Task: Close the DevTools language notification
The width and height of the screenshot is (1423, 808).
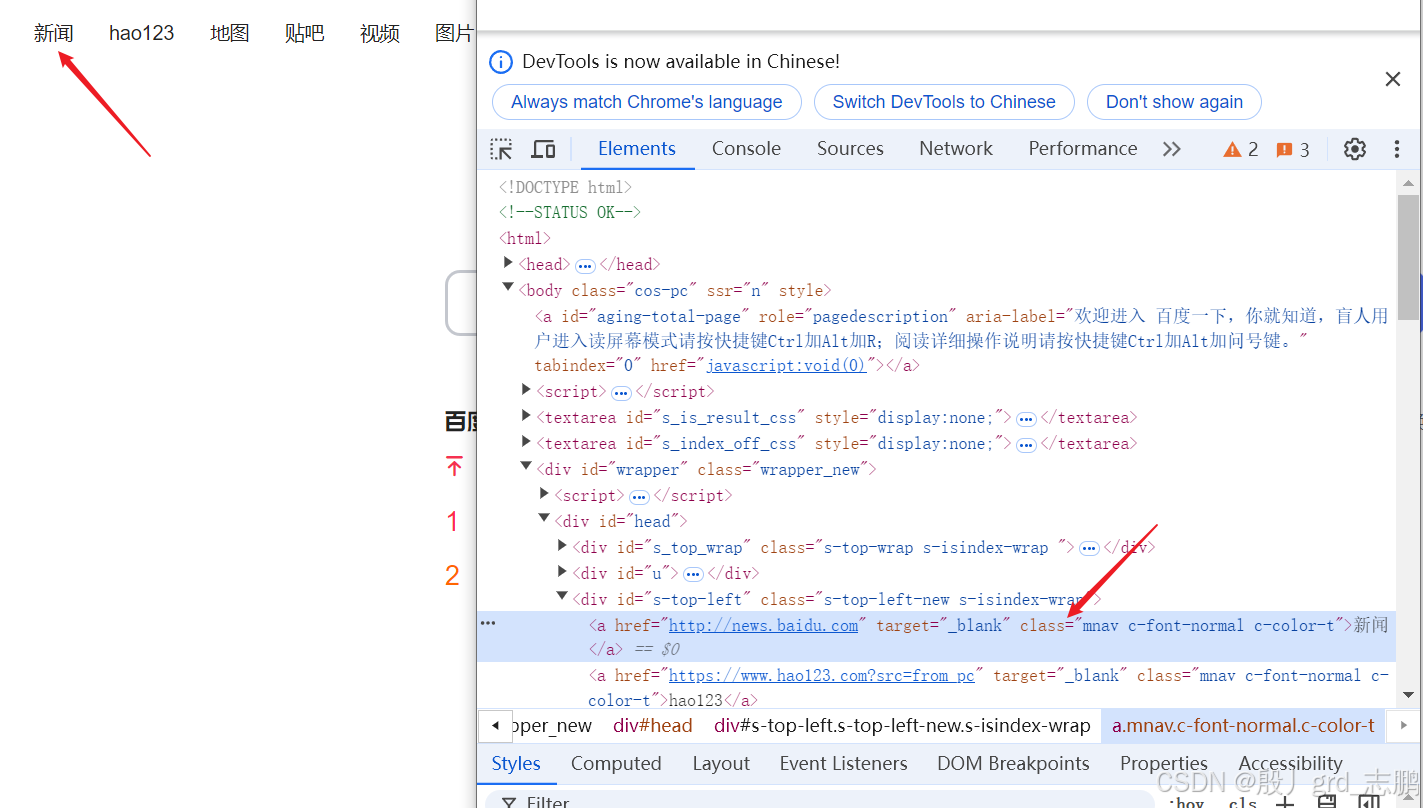Action: 1392,79
